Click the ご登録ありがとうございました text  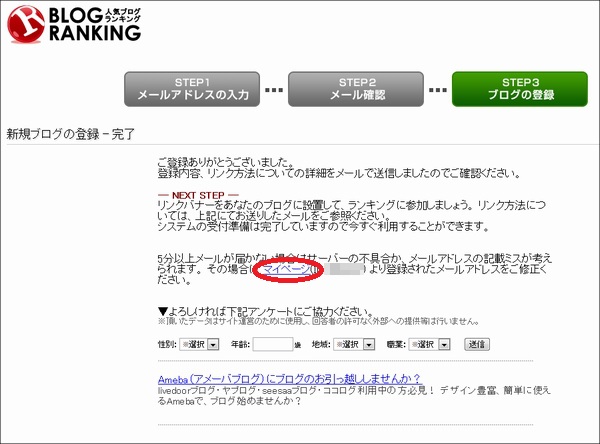226,162
